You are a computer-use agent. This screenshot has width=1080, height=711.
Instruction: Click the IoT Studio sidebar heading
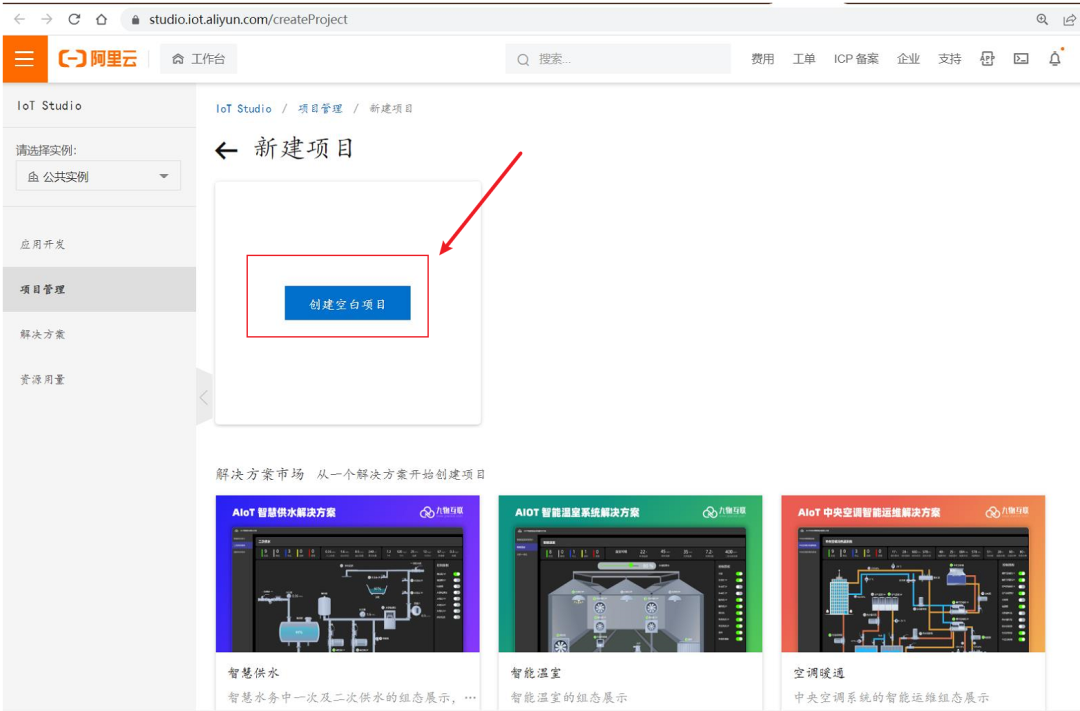tap(50, 105)
